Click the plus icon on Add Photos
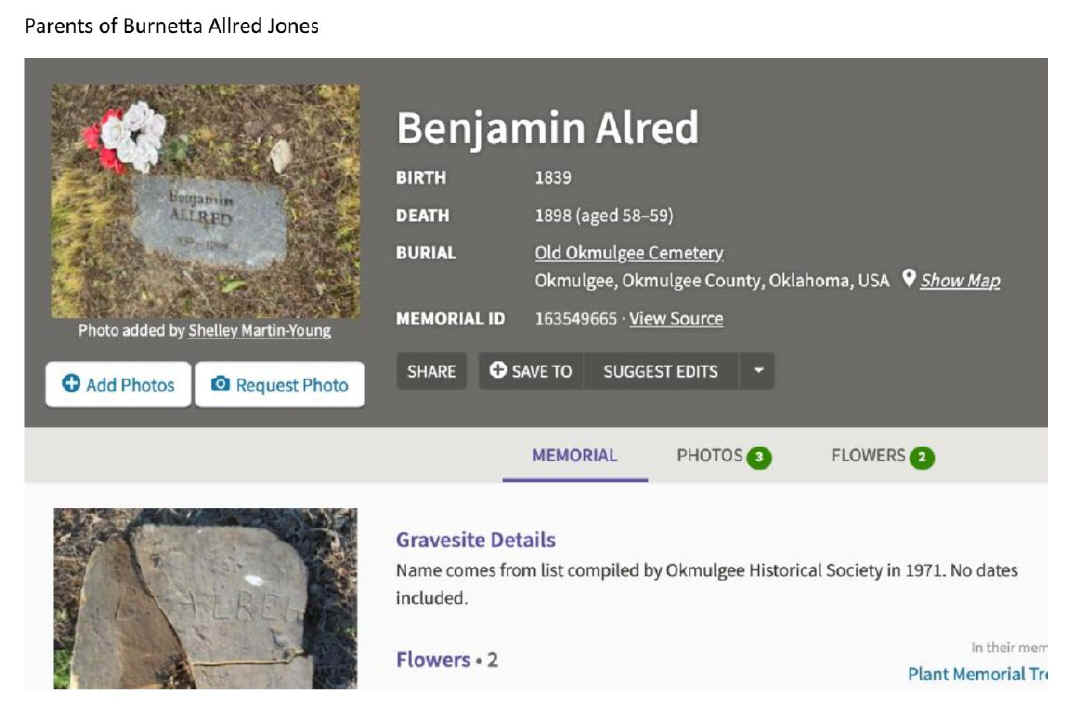This screenshot has width=1067, height=717. 72,385
